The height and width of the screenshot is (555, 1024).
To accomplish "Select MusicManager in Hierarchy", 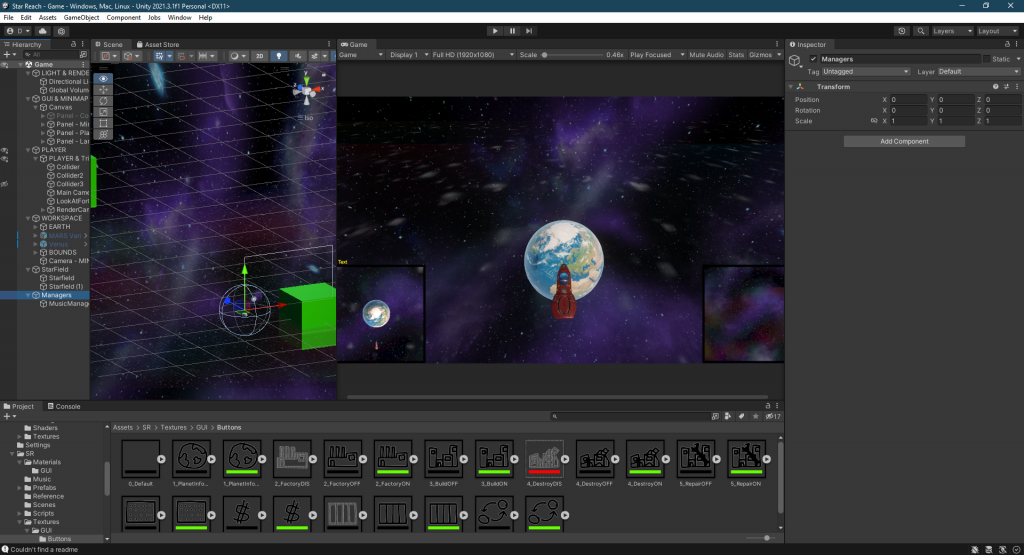I will (68, 304).
